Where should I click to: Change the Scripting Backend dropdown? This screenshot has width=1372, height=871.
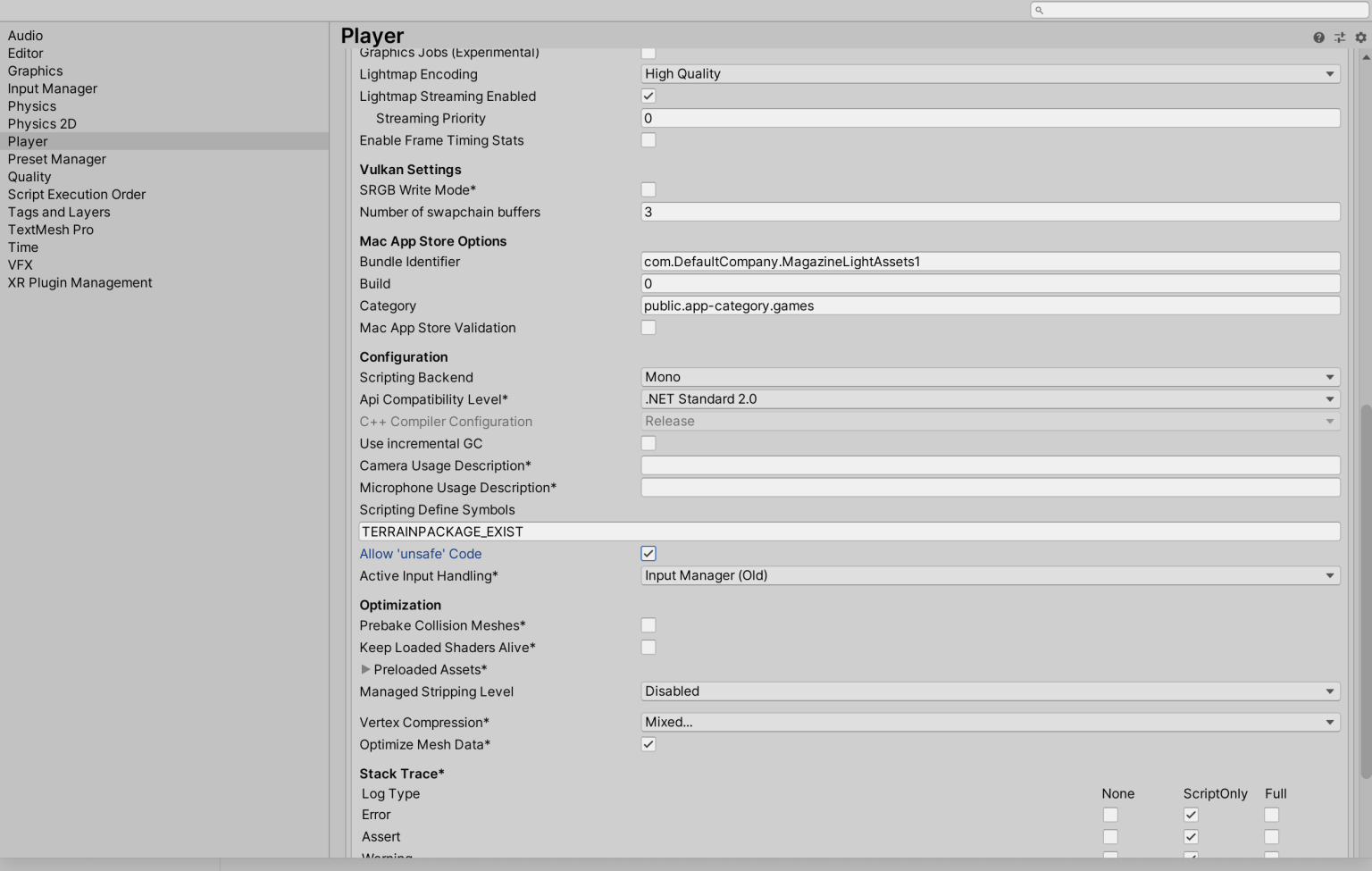click(x=990, y=376)
